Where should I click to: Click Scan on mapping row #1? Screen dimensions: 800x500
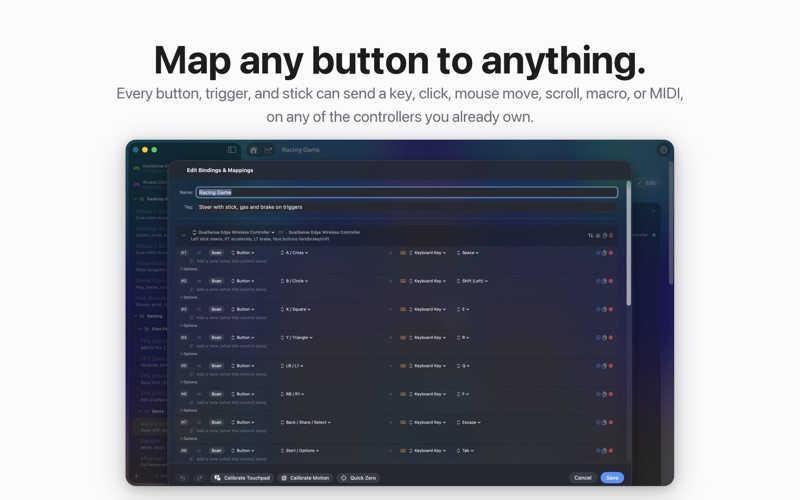tap(217, 253)
